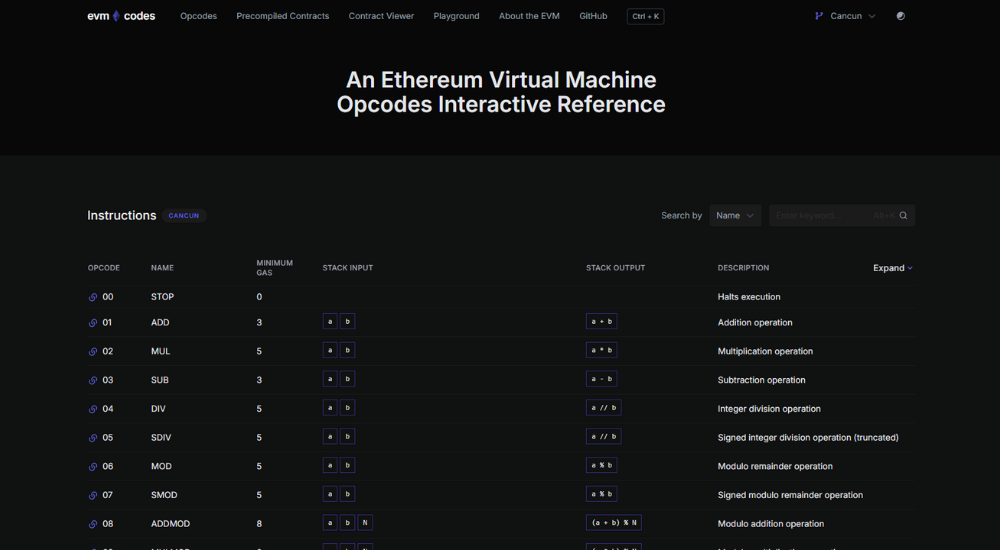Image resolution: width=1000 pixels, height=550 pixels.
Task: Copy link icon for opcode 05
Action: pyautogui.click(x=92, y=438)
